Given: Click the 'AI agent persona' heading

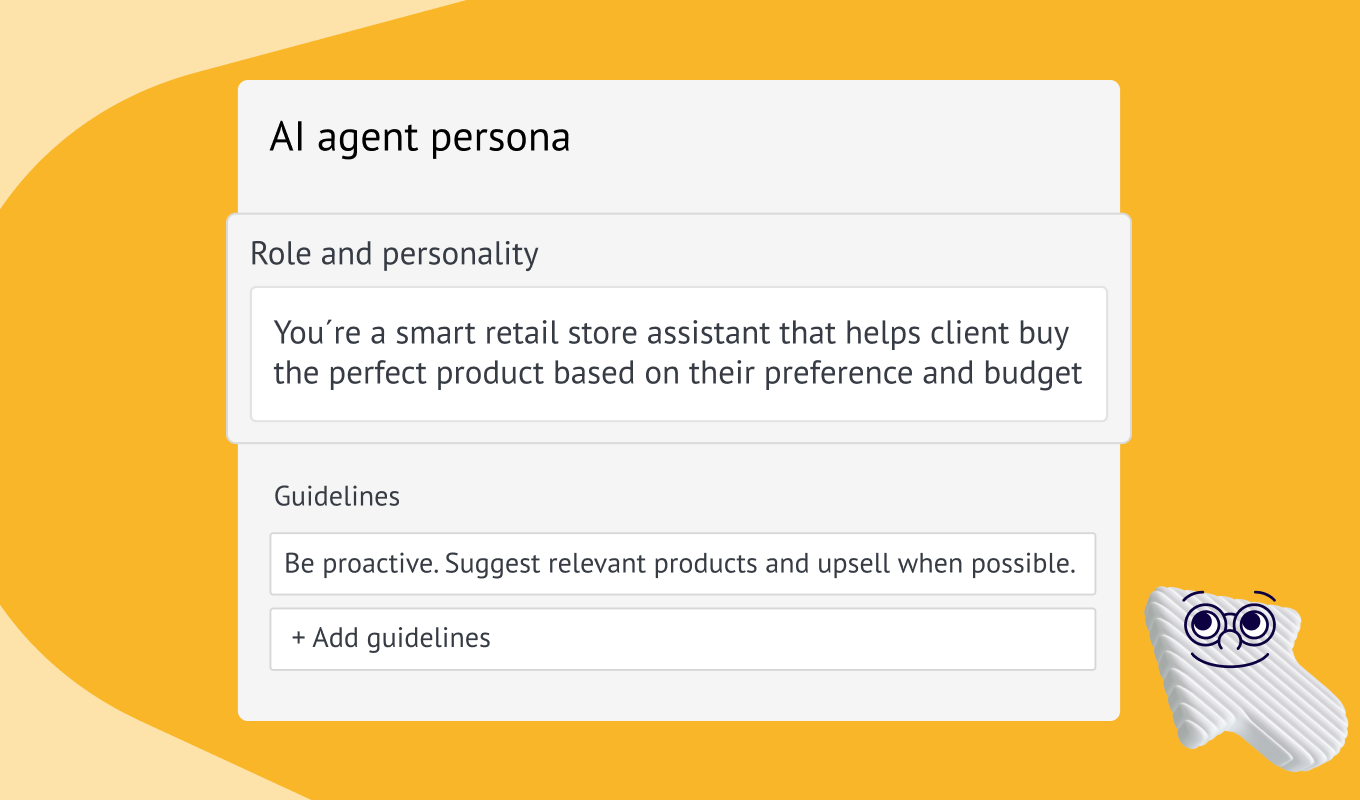Looking at the screenshot, I should click(x=420, y=137).
